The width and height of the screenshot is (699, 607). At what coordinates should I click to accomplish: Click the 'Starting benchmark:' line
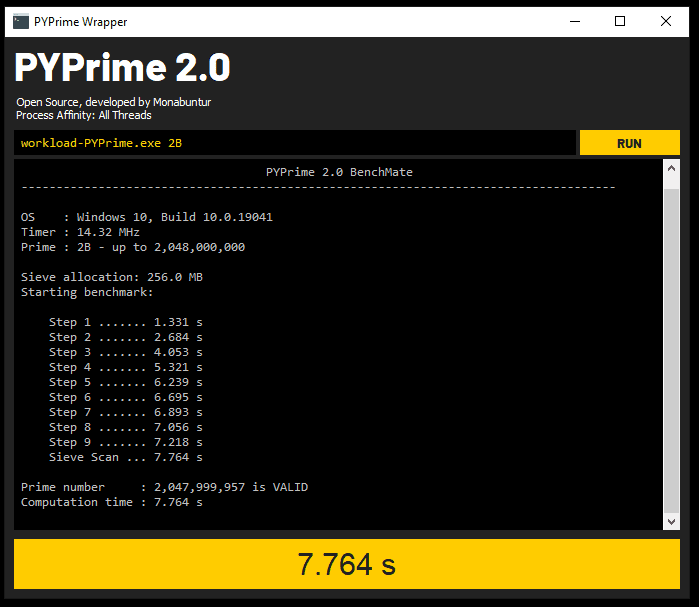click(87, 292)
